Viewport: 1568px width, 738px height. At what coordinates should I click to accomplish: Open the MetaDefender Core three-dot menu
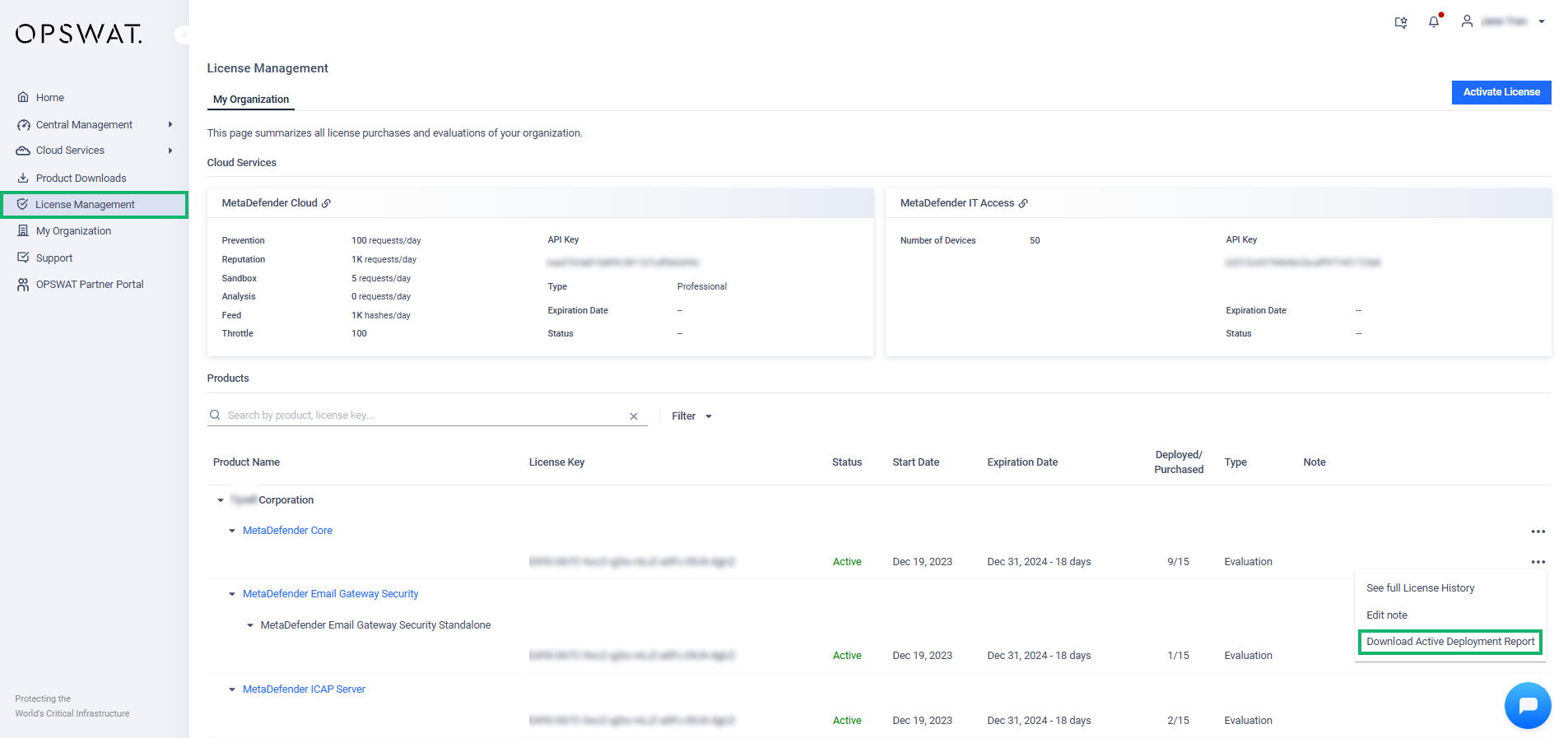click(x=1538, y=531)
